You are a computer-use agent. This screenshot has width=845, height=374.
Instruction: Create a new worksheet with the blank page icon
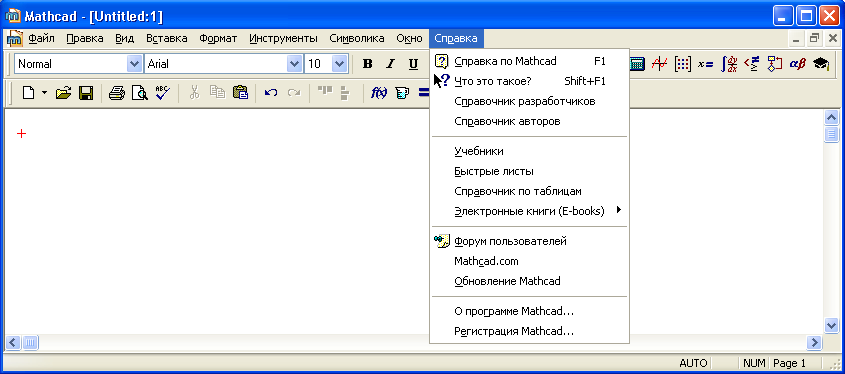click(28, 93)
